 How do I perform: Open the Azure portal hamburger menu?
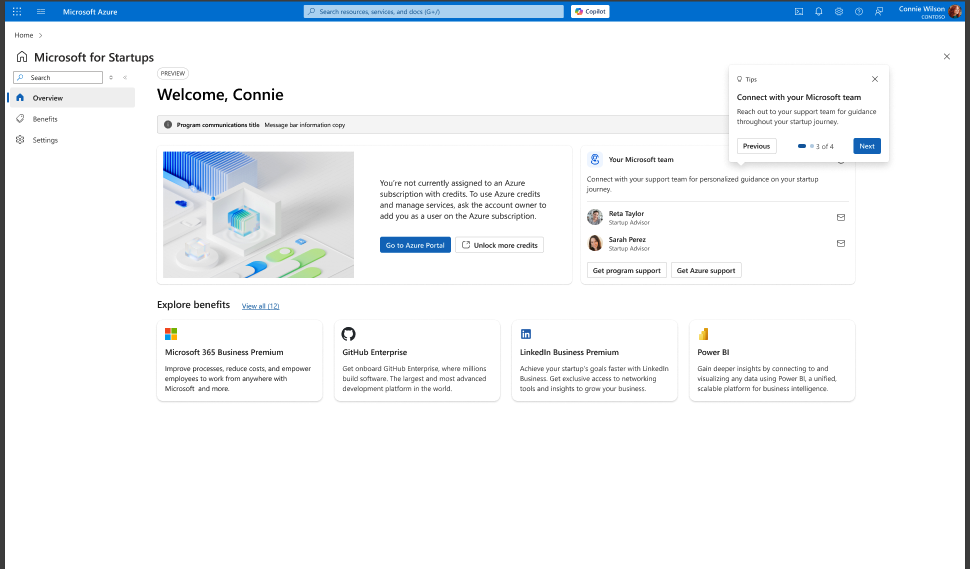[x=41, y=11]
